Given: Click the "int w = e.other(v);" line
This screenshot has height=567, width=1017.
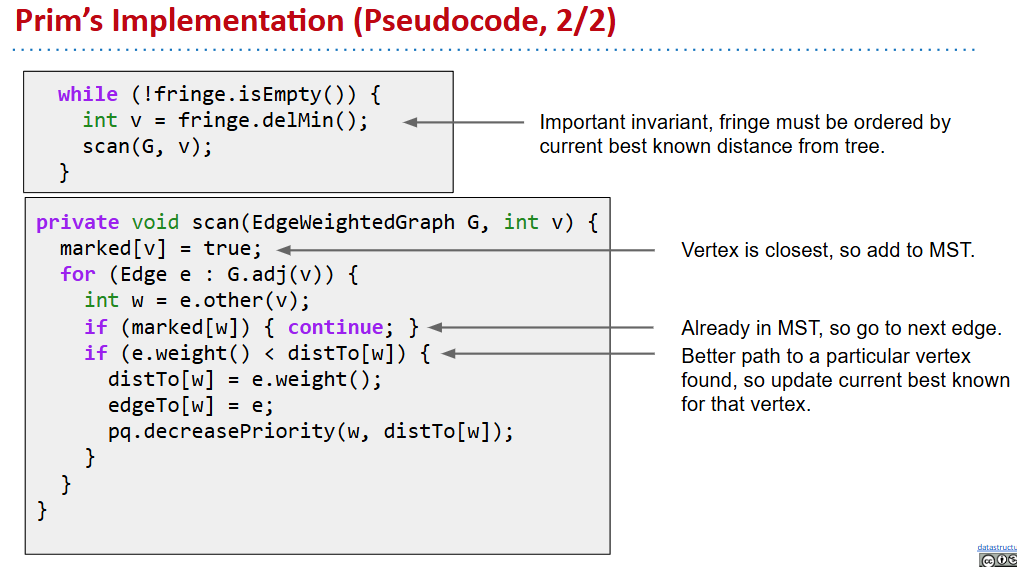Looking at the screenshot, I should click(197, 300).
